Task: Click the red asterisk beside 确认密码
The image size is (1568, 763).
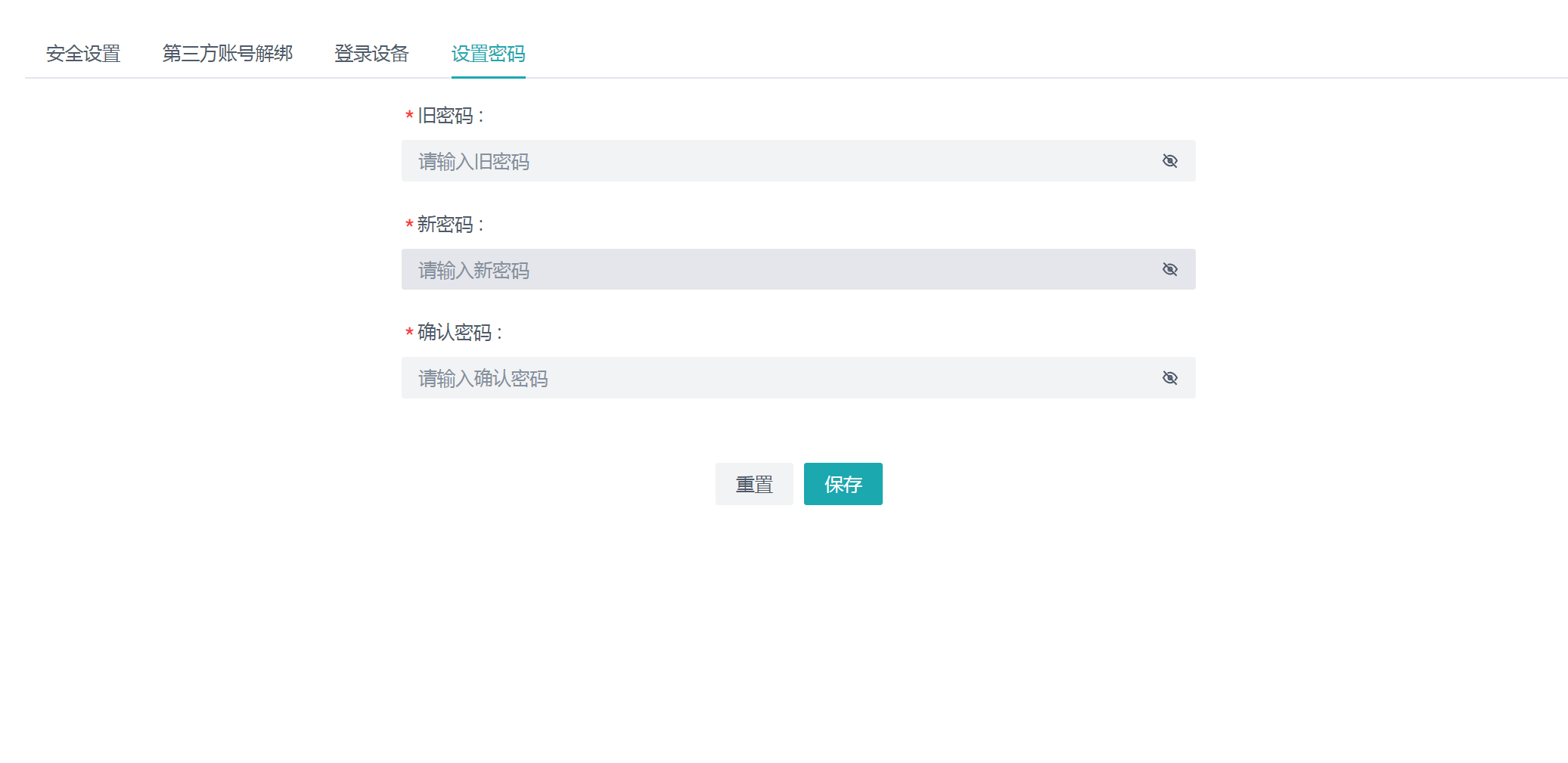Action: point(409,333)
